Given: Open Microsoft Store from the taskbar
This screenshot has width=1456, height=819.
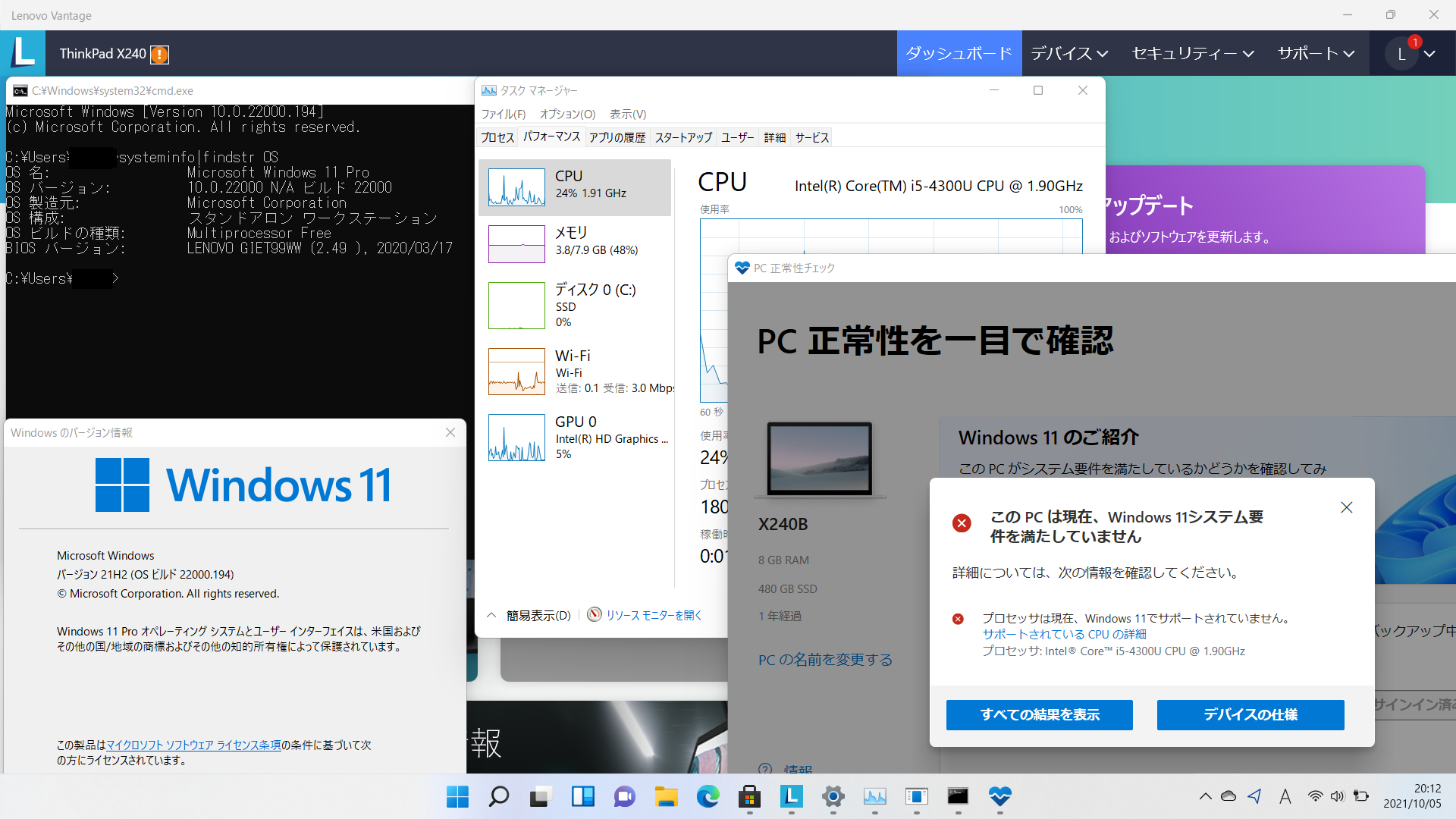Looking at the screenshot, I should pos(749,796).
